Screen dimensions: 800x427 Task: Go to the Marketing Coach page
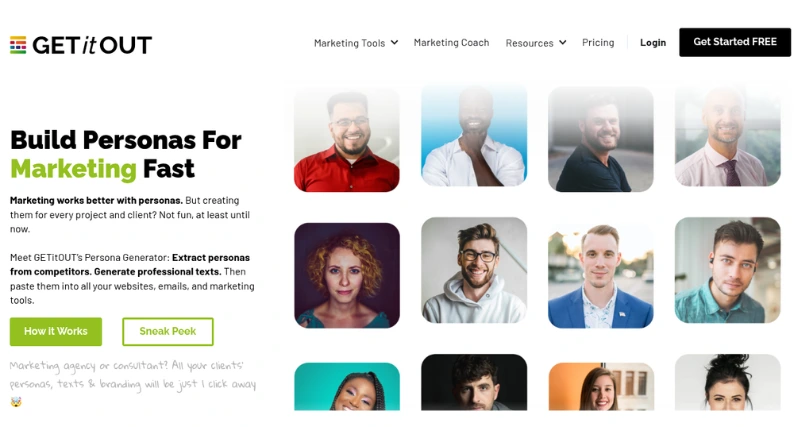pyautogui.click(x=451, y=43)
